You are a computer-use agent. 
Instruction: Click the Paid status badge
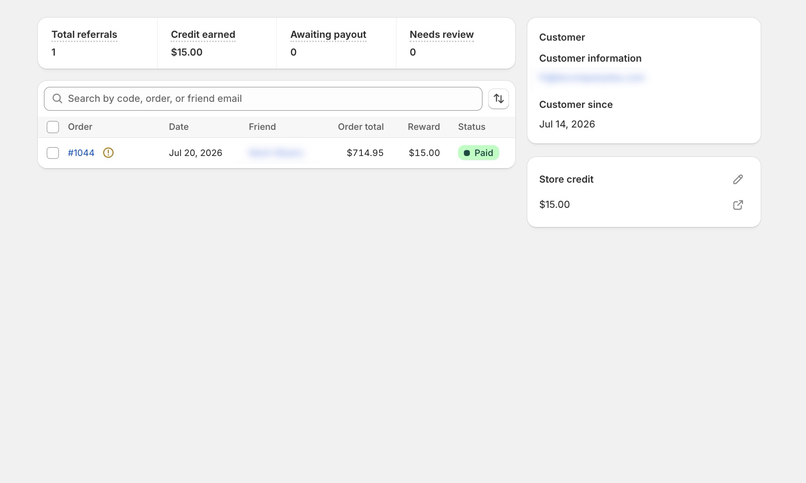(x=478, y=153)
